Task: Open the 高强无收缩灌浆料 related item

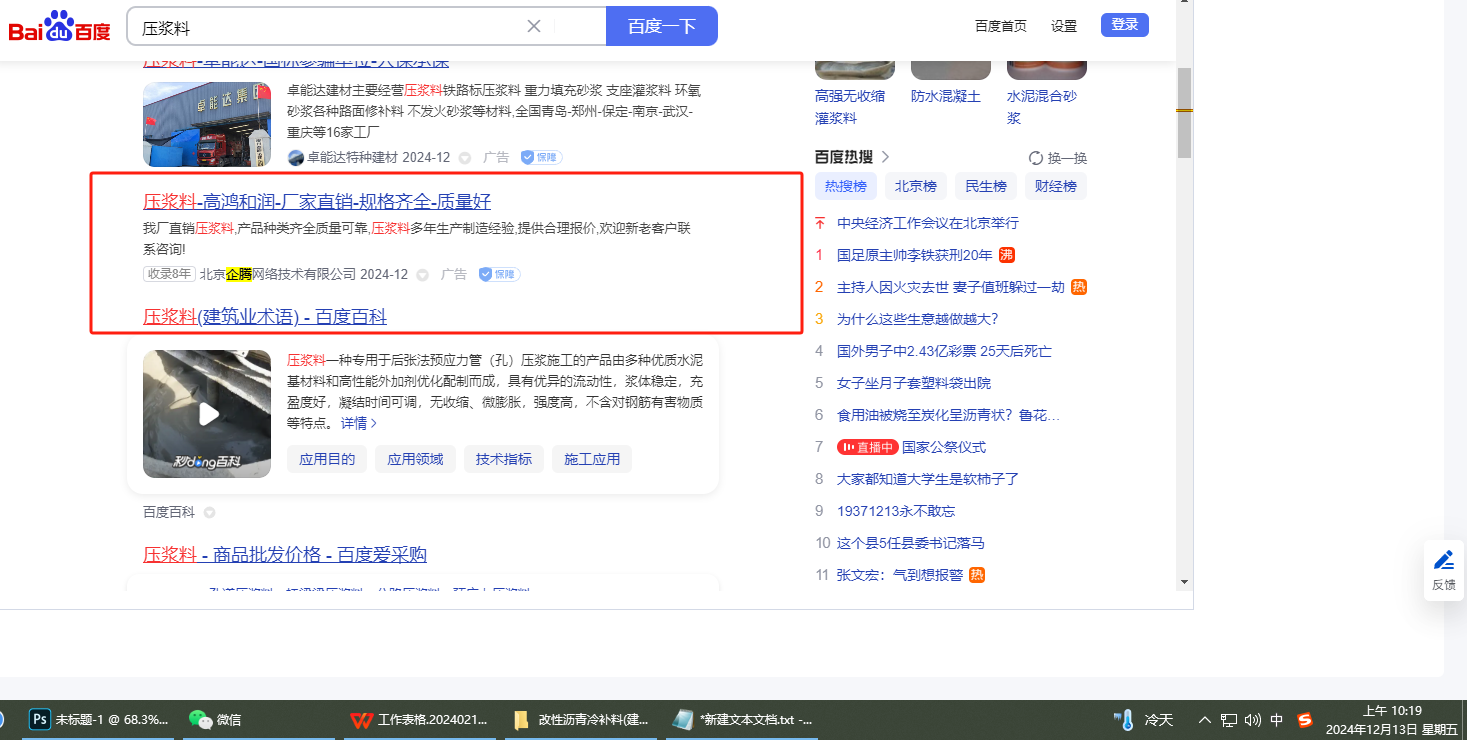Action: [850, 107]
